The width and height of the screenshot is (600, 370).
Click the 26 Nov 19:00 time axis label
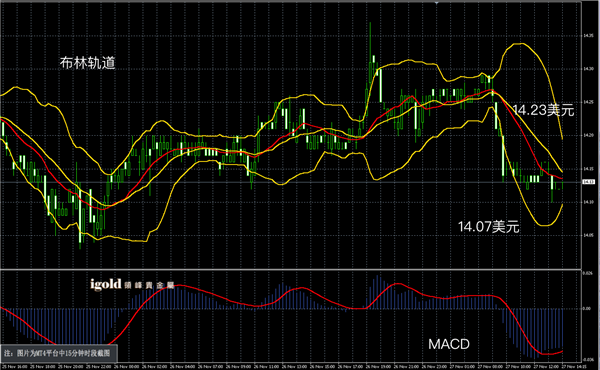pyautogui.click(x=377, y=367)
